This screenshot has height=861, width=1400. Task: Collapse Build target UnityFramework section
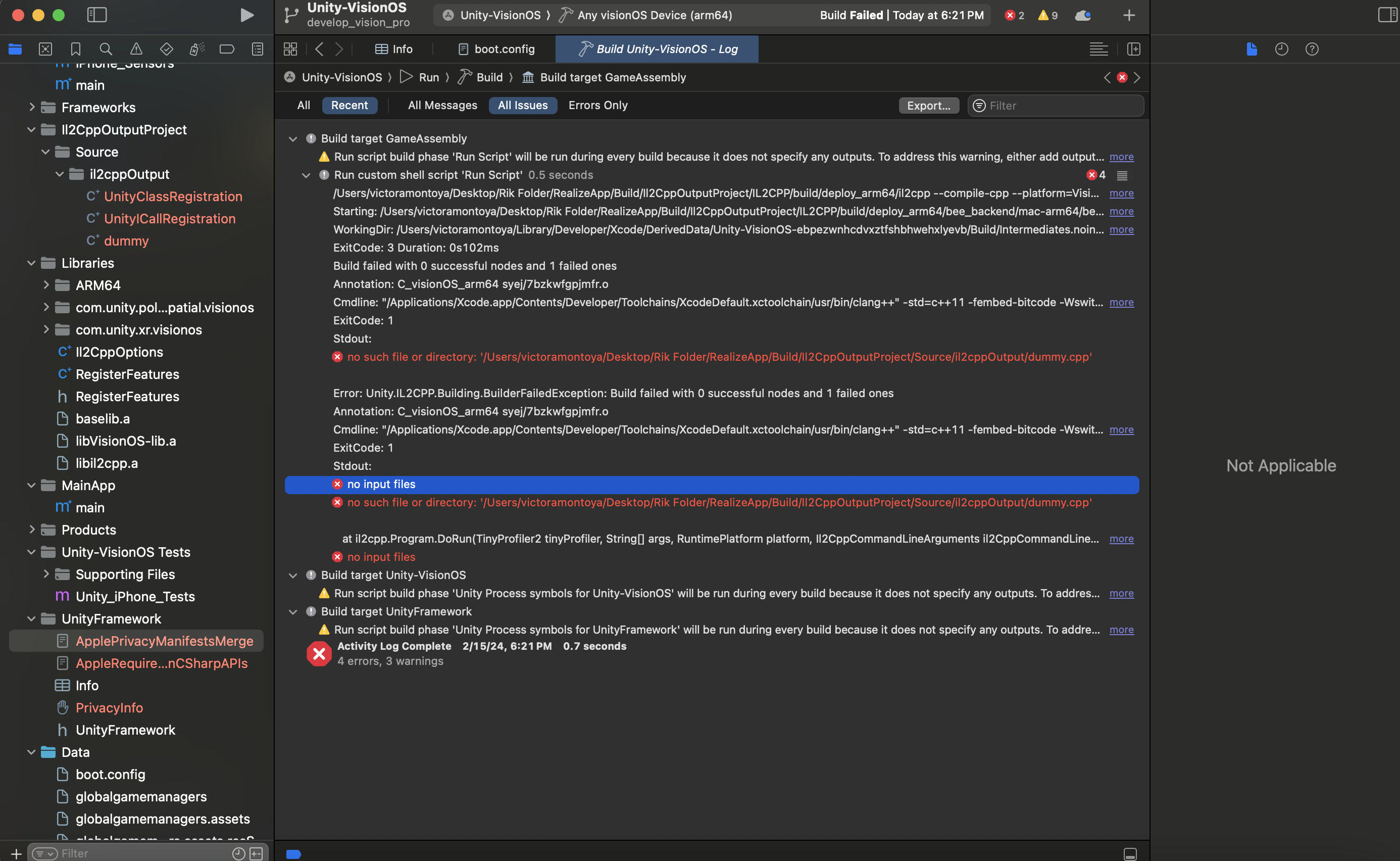tap(292, 612)
